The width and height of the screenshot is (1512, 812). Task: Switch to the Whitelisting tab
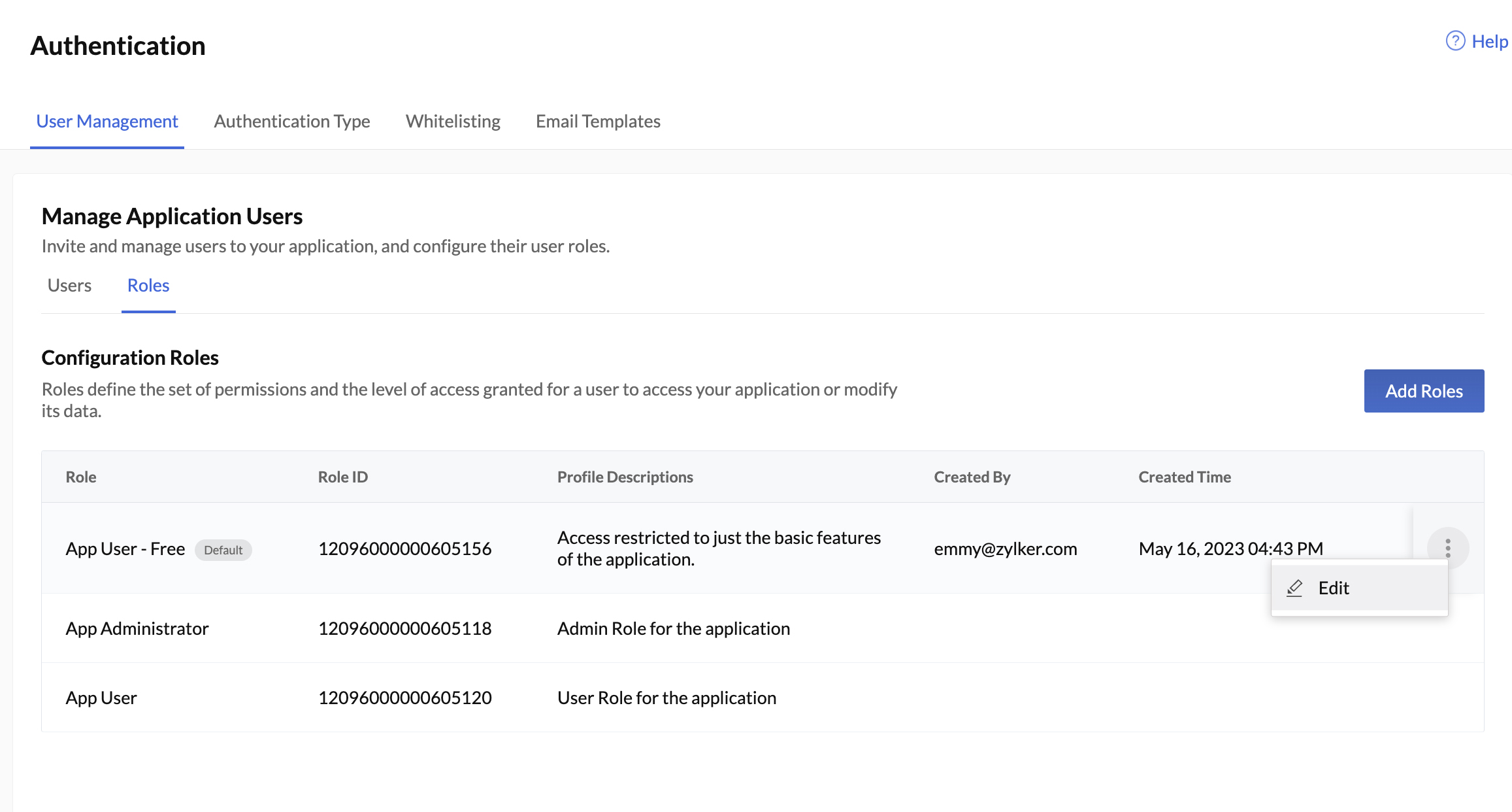(x=453, y=121)
